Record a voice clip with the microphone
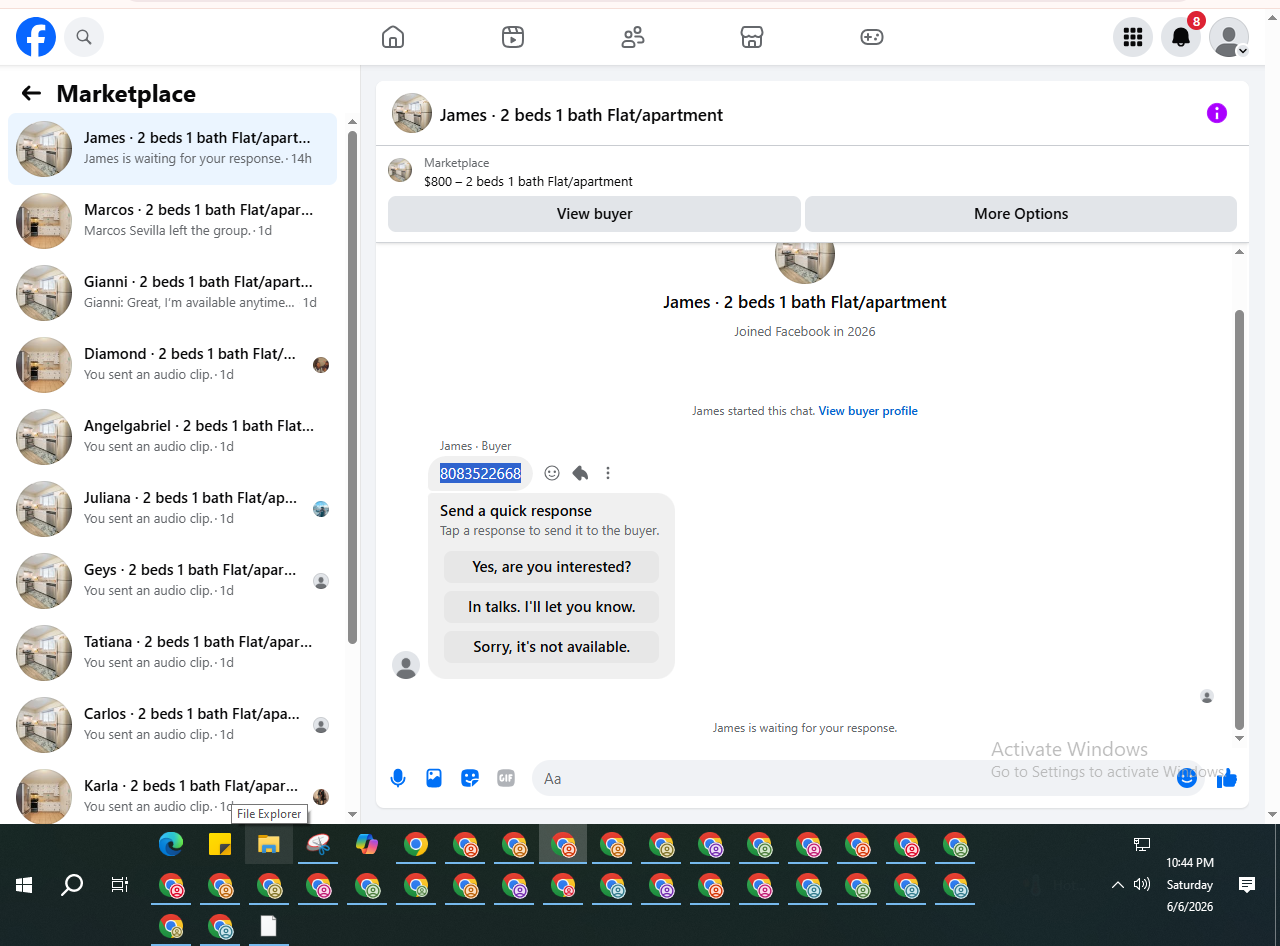The height and width of the screenshot is (946, 1280). (398, 778)
